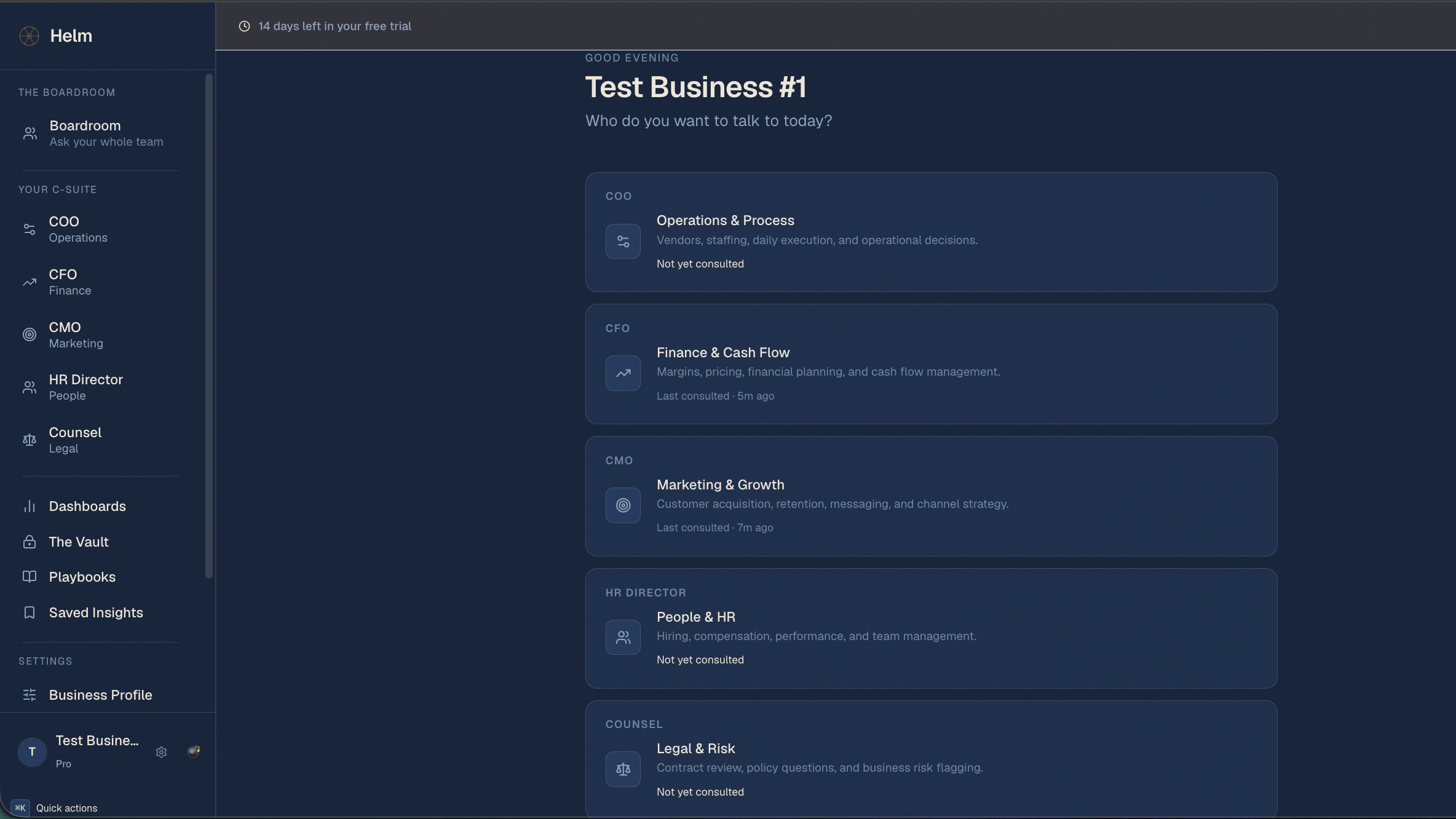Open Playbooks via the book icon
Screen dimensions: 1456x819
click(x=30, y=577)
